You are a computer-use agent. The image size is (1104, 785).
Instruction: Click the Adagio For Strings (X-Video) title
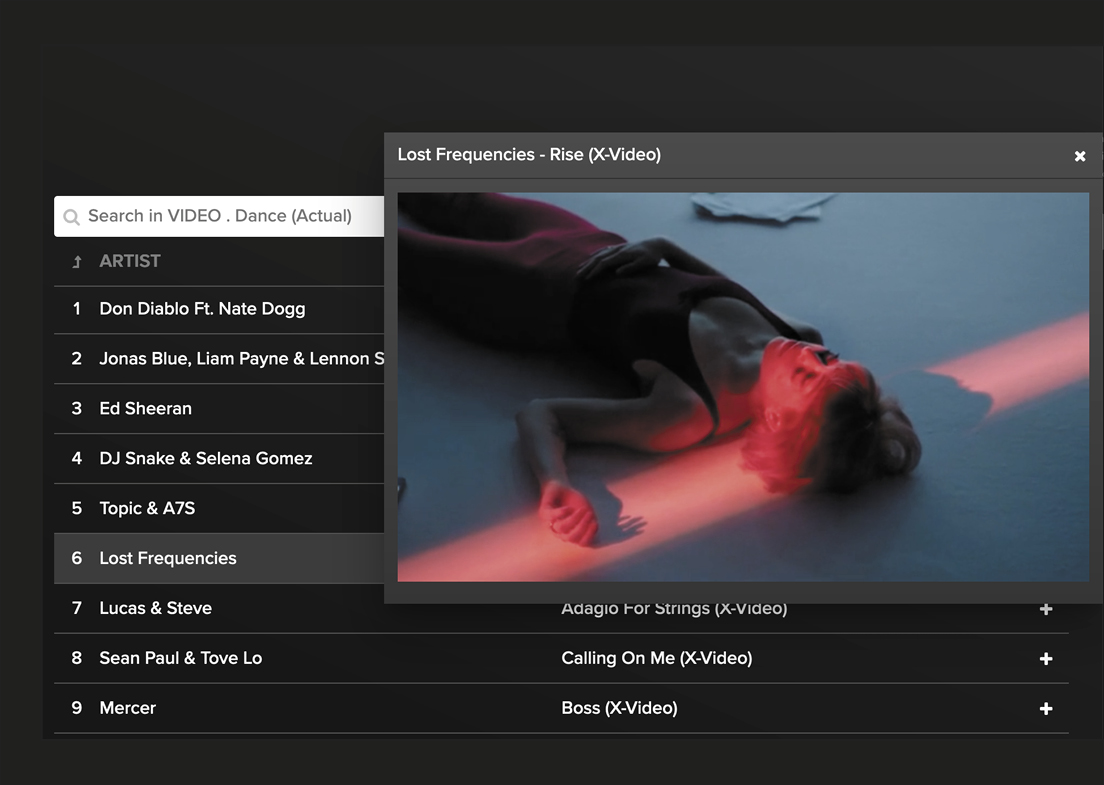(674, 610)
